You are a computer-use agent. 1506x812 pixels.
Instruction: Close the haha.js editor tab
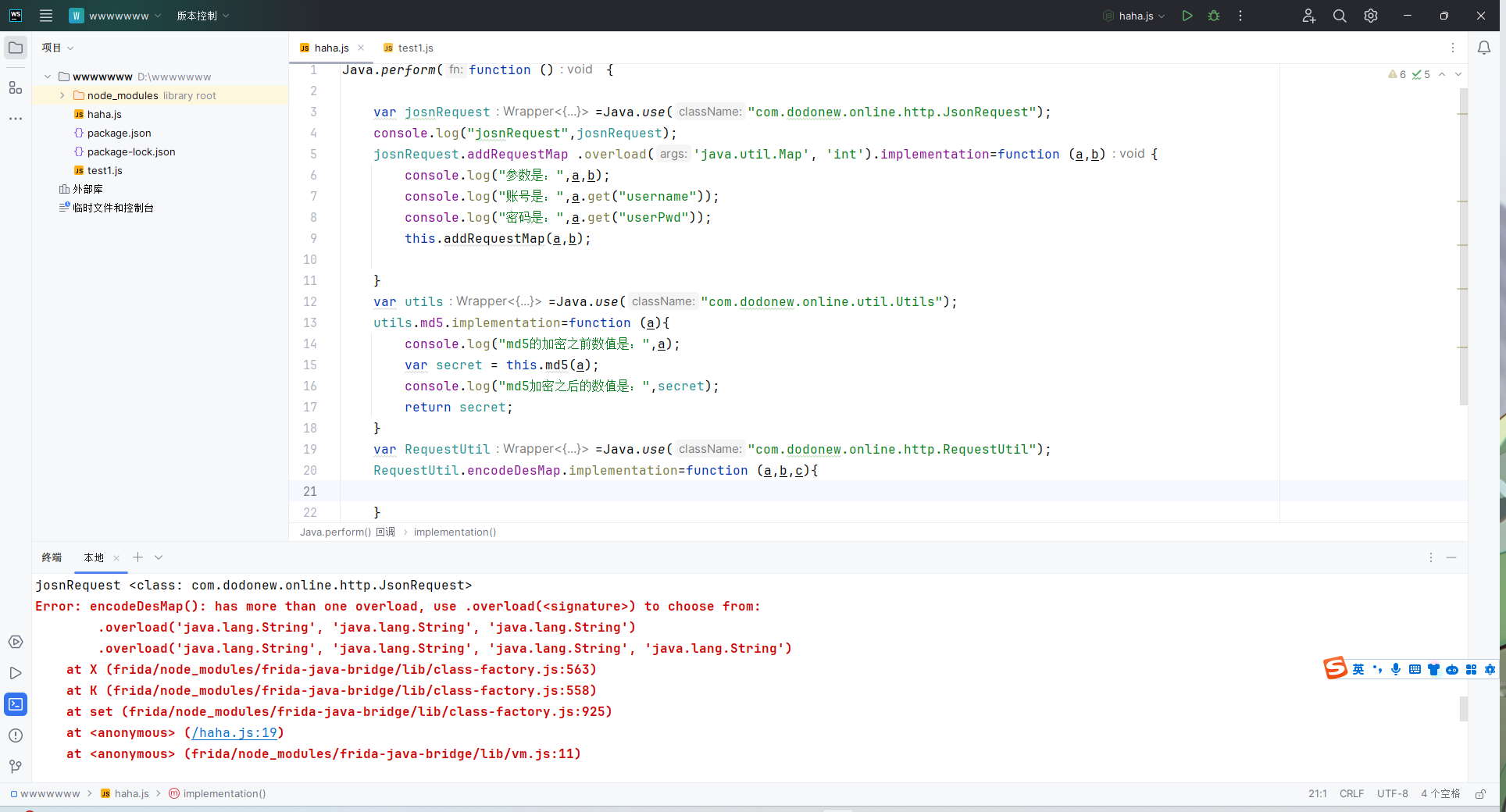tap(361, 48)
